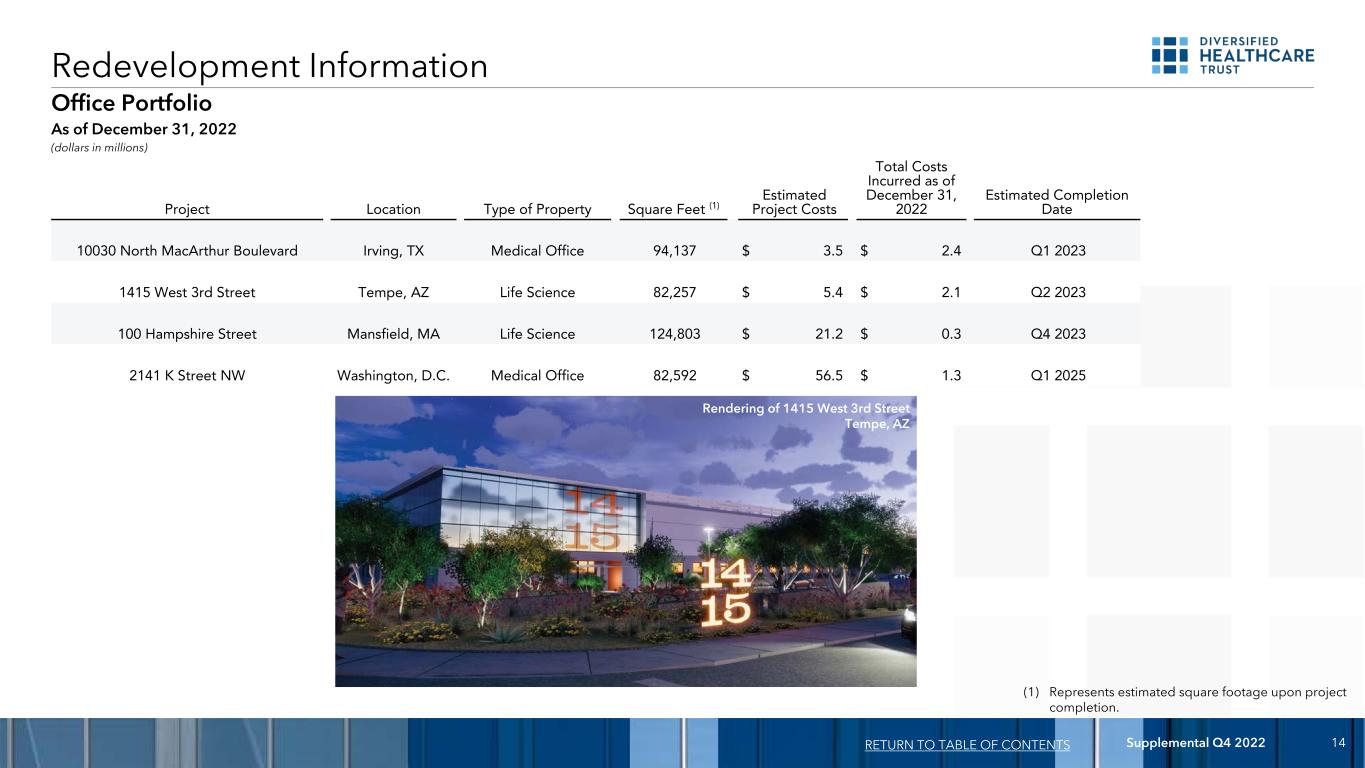
Task: Select the 124,803 square feet value
Action: [x=675, y=334]
